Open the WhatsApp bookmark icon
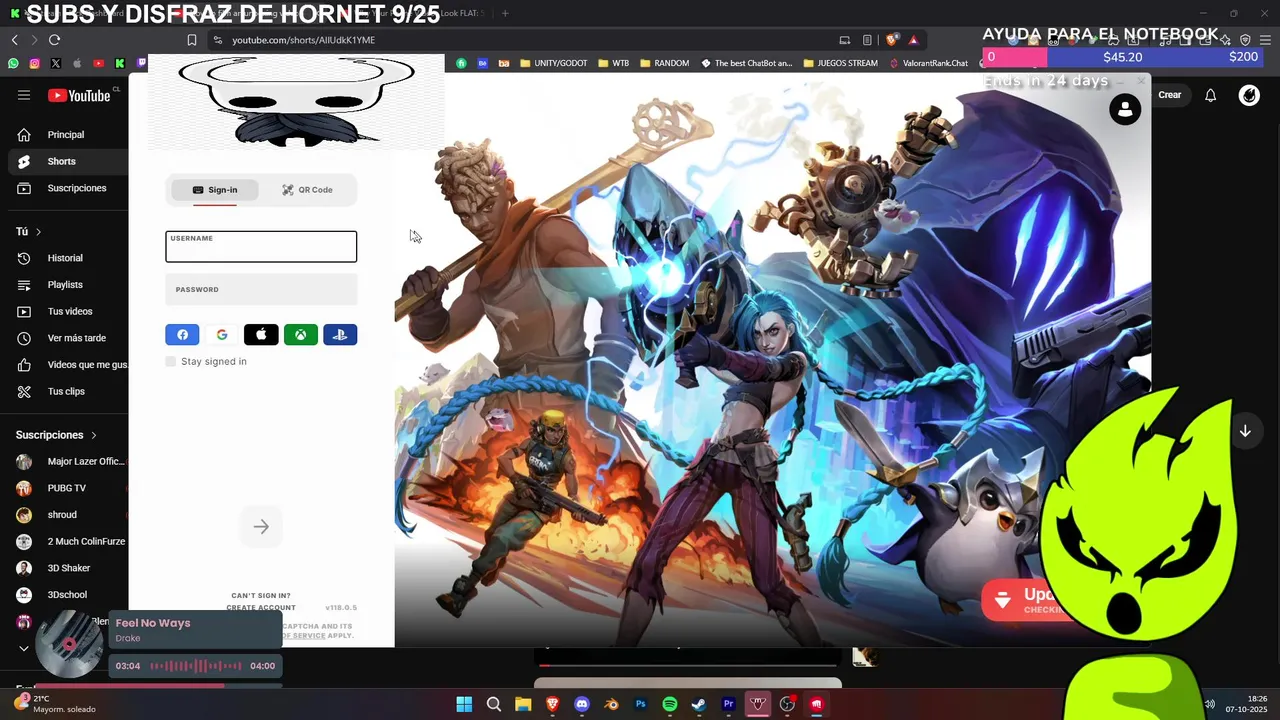The height and width of the screenshot is (720, 1280). (13, 63)
